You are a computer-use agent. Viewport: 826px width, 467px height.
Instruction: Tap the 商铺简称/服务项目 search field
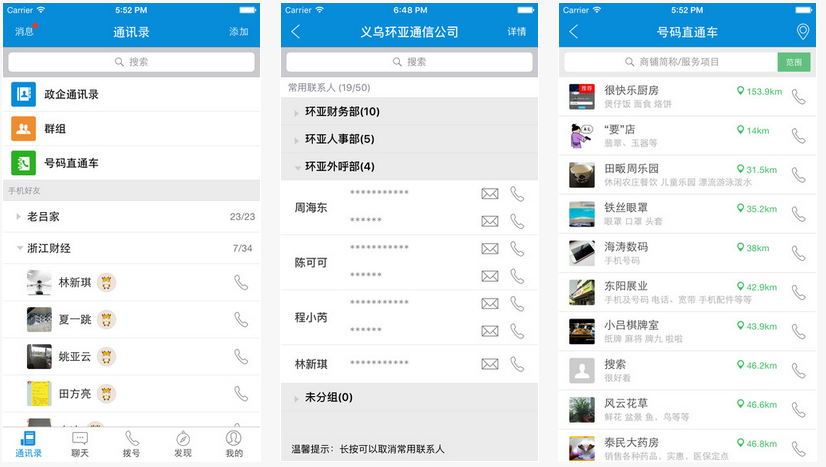tap(670, 62)
